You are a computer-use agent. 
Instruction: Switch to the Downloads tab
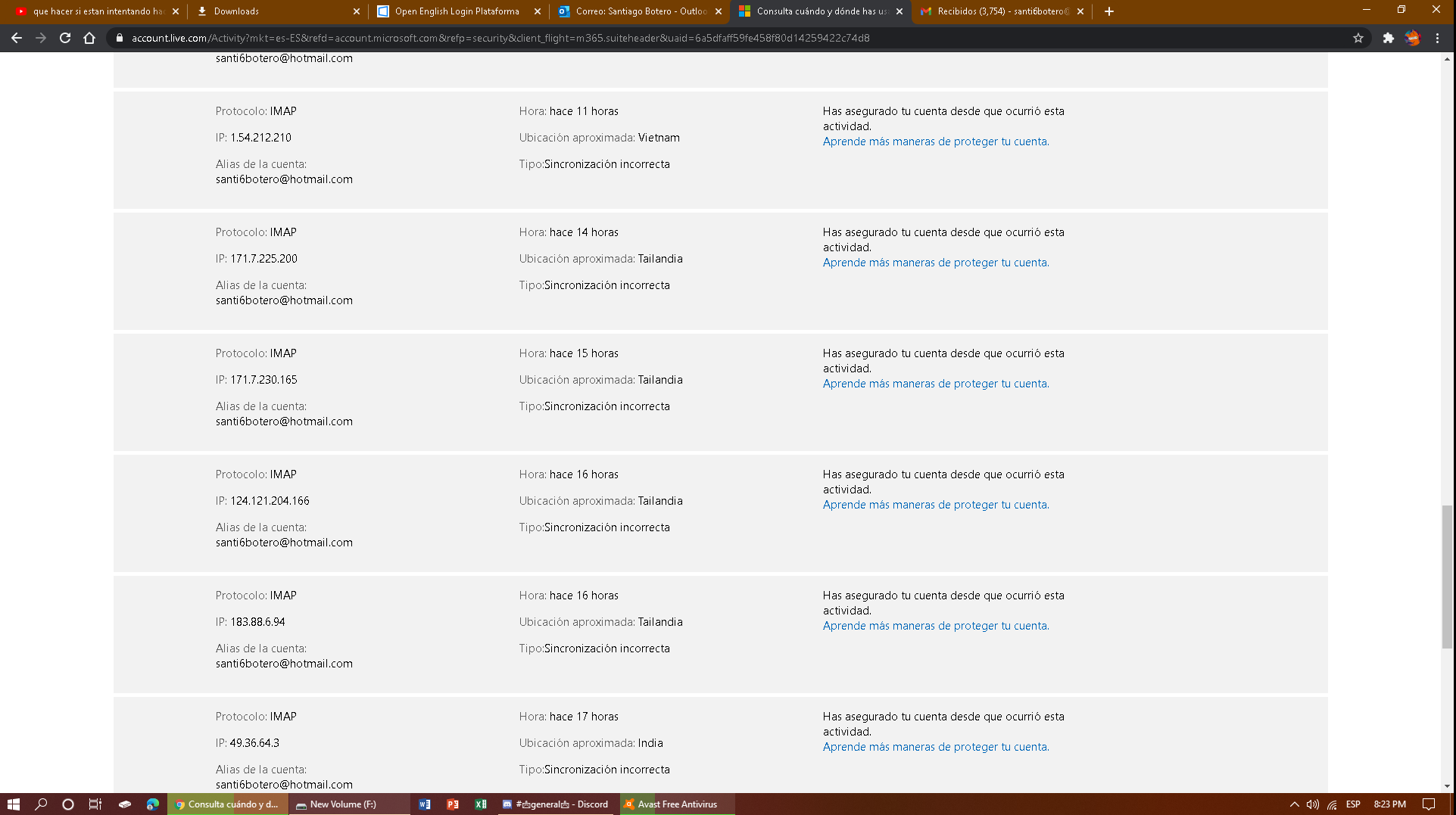(x=276, y=11)
